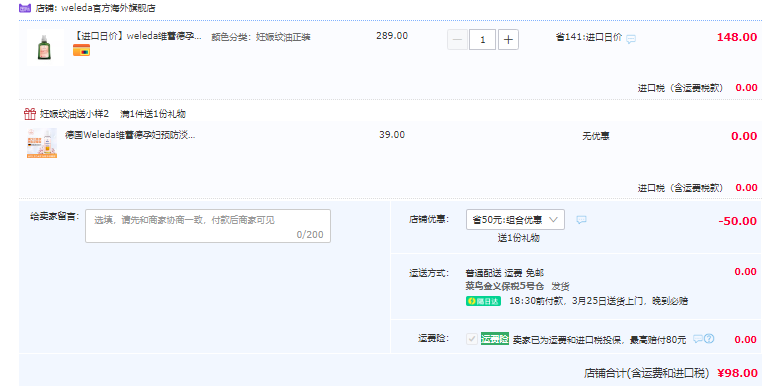Screen dimensions: 772x386
Task: Click the 送1份礼物 text below the discount dropdown
Action: pos(518,238)
